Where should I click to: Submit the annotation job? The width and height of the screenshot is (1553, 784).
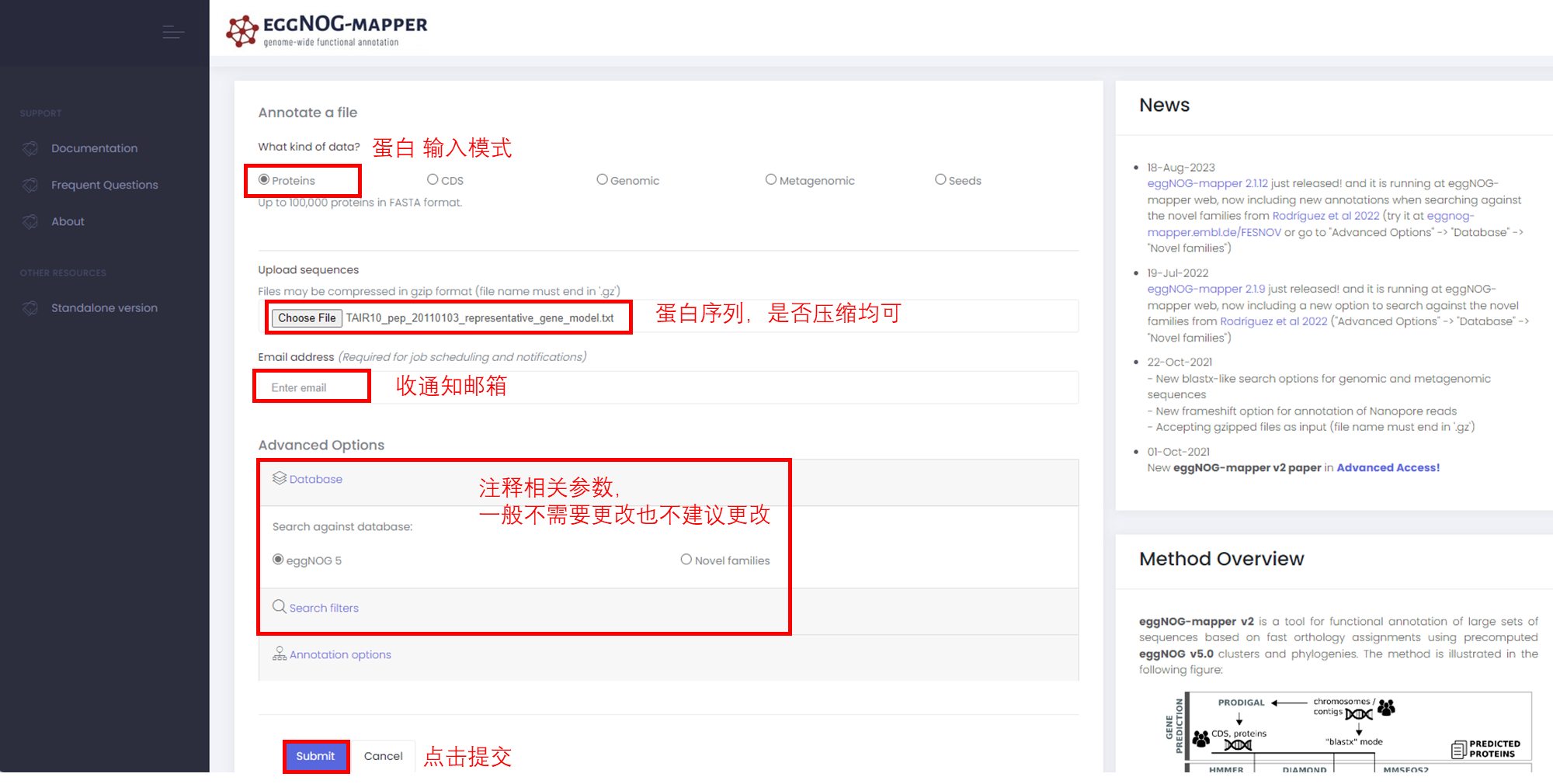click(x=315, y=756)
